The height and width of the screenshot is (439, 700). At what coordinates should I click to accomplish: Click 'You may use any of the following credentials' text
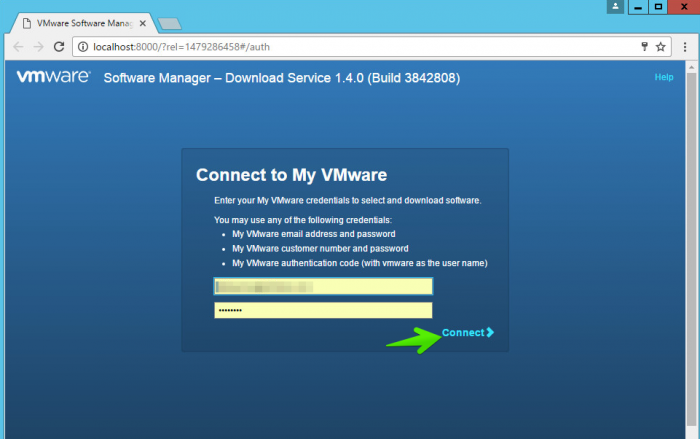point(303,220)
